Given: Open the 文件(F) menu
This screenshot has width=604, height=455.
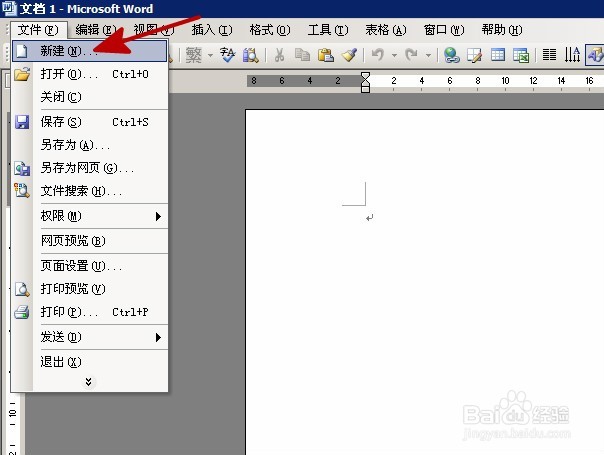Looking at the screenshot, I should coord(38,30).
